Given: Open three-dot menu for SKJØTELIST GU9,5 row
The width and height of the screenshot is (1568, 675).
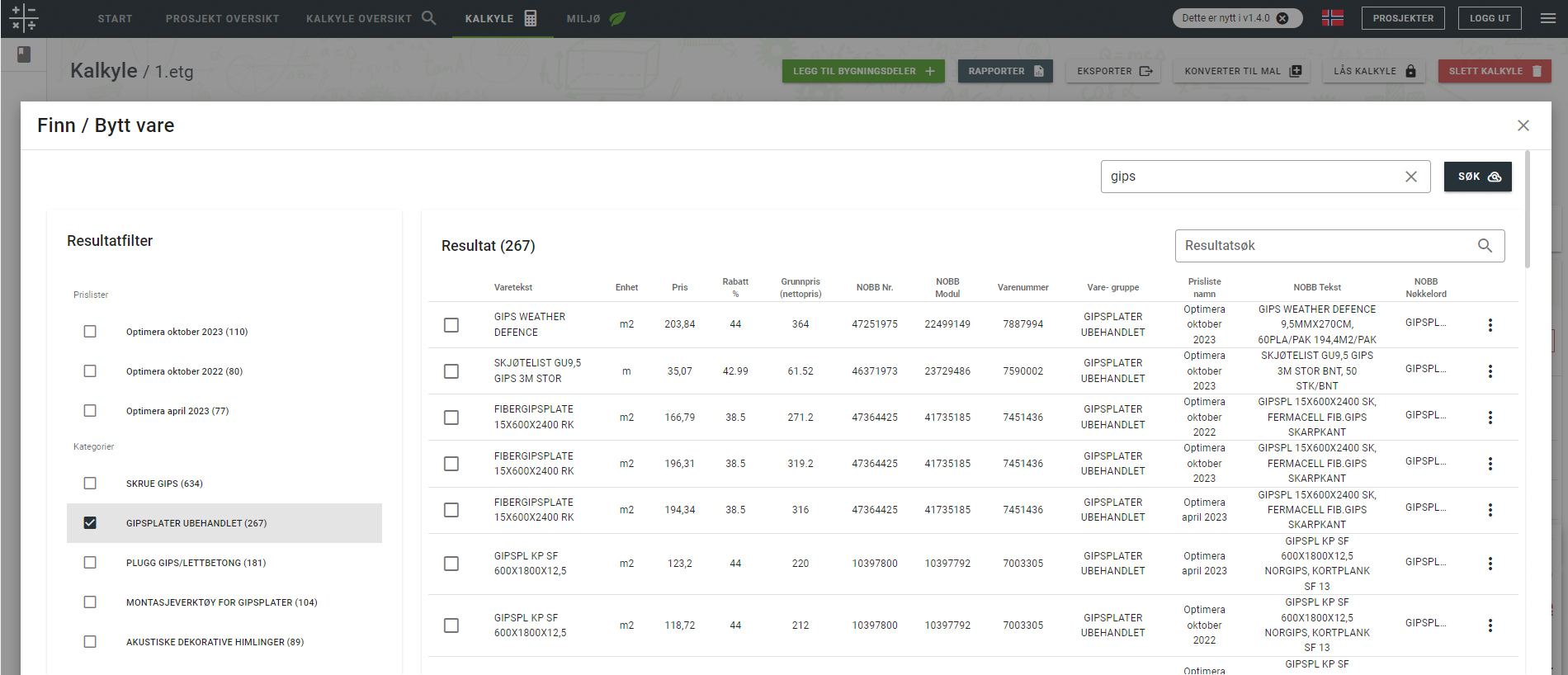Looking at the screenshot, I should point(1490,371).
